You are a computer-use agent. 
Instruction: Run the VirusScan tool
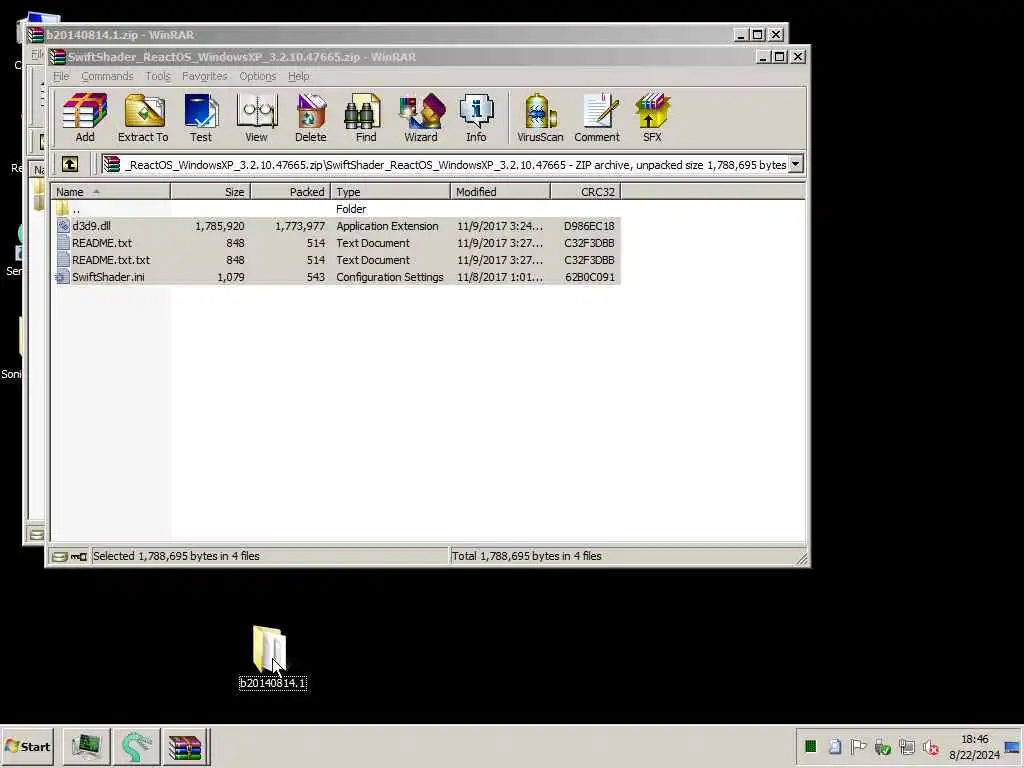(x=540, y=118)
